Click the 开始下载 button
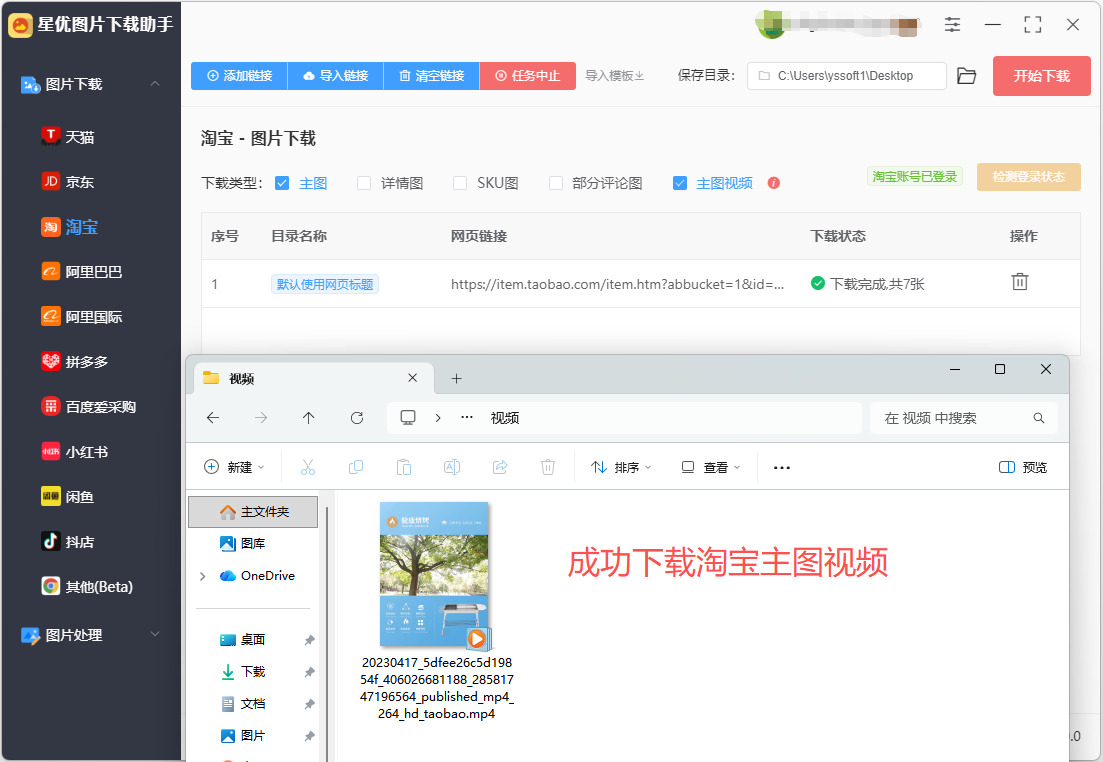 click(x=1041, y=76)
